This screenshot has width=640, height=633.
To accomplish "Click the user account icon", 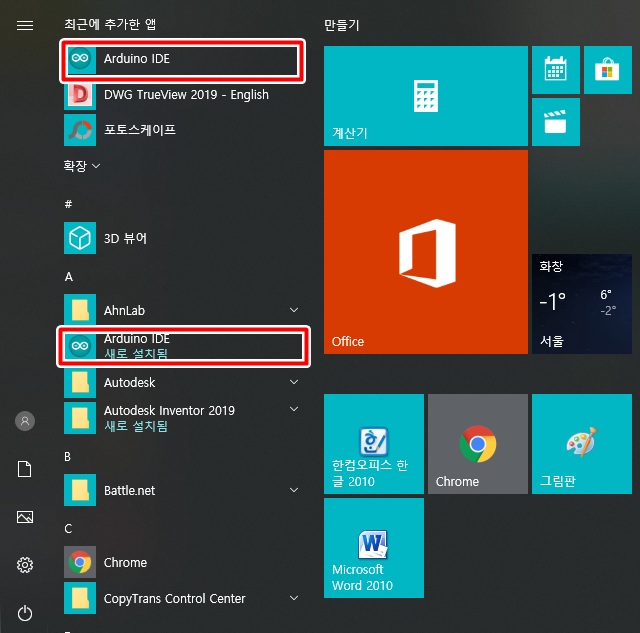I will tap(25, 421).
